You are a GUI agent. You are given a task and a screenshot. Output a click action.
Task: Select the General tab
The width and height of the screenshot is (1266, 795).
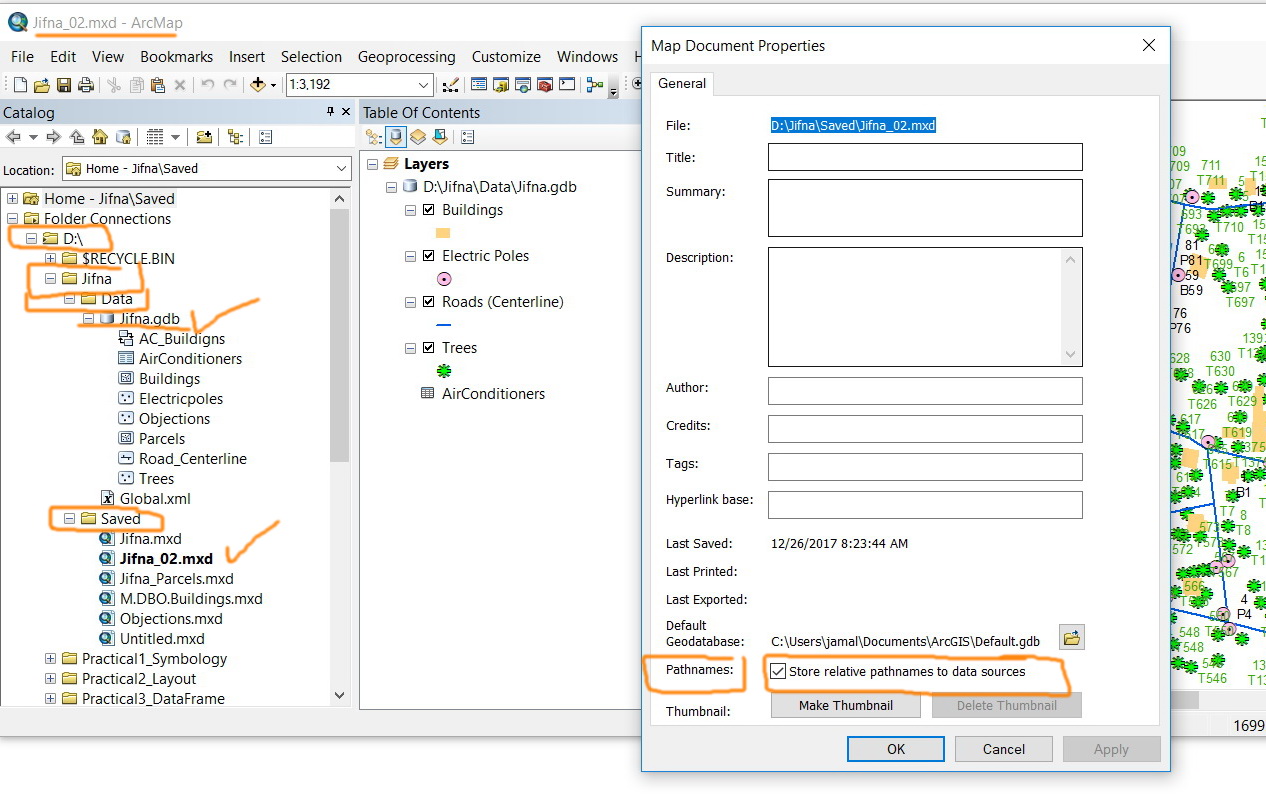click(682, 84)
